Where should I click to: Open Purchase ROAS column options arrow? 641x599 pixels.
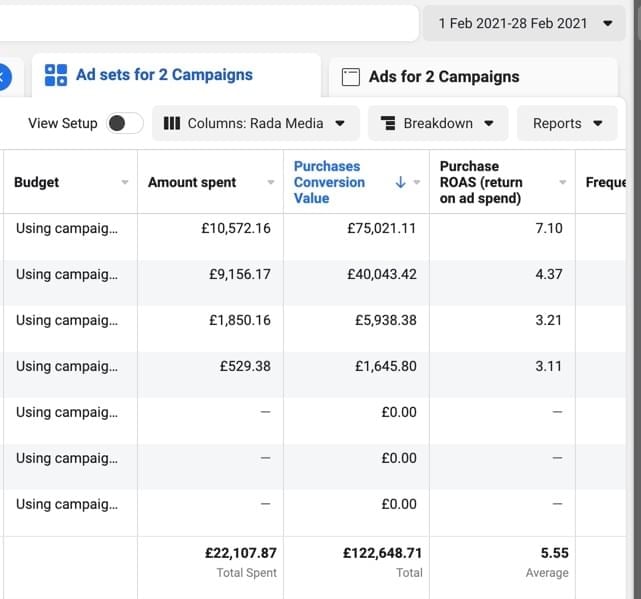tap(562, 182)
